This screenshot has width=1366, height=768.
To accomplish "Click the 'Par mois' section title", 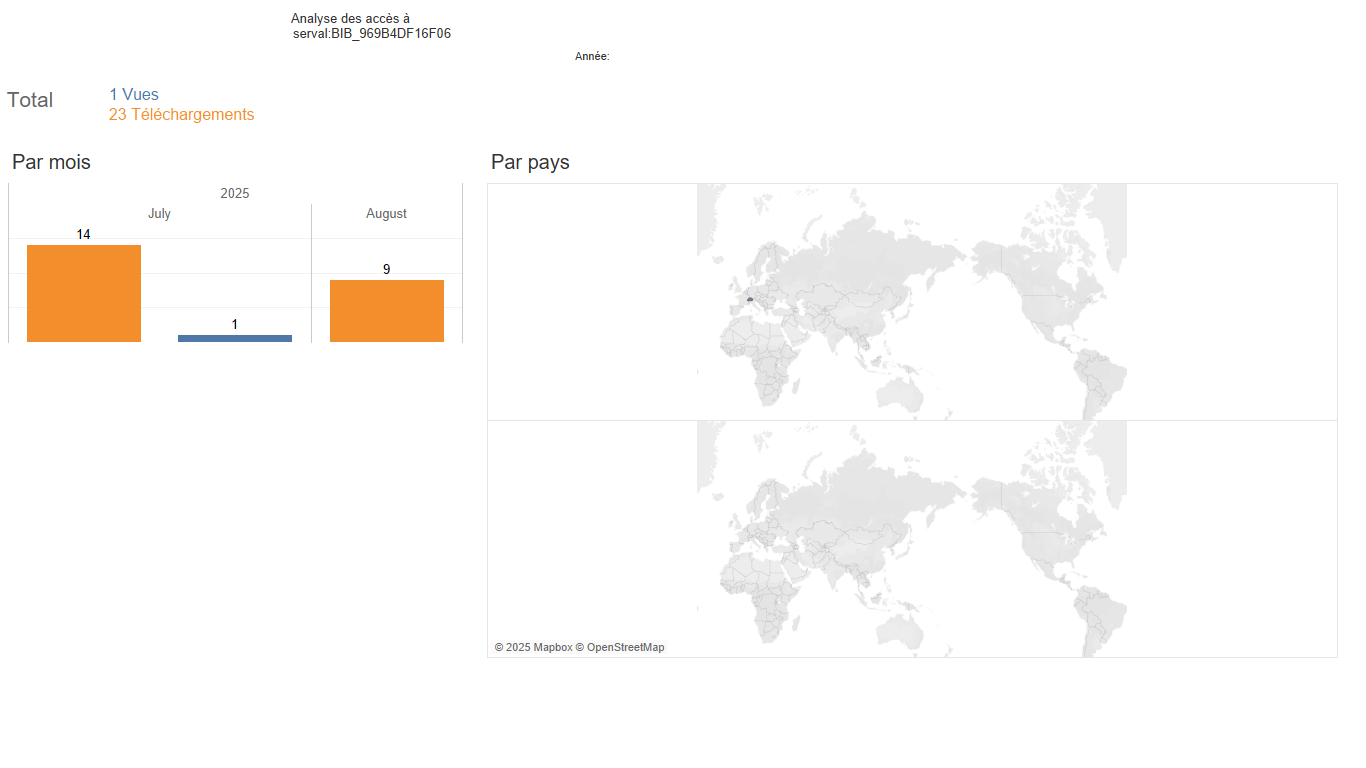I will [51, 162].
